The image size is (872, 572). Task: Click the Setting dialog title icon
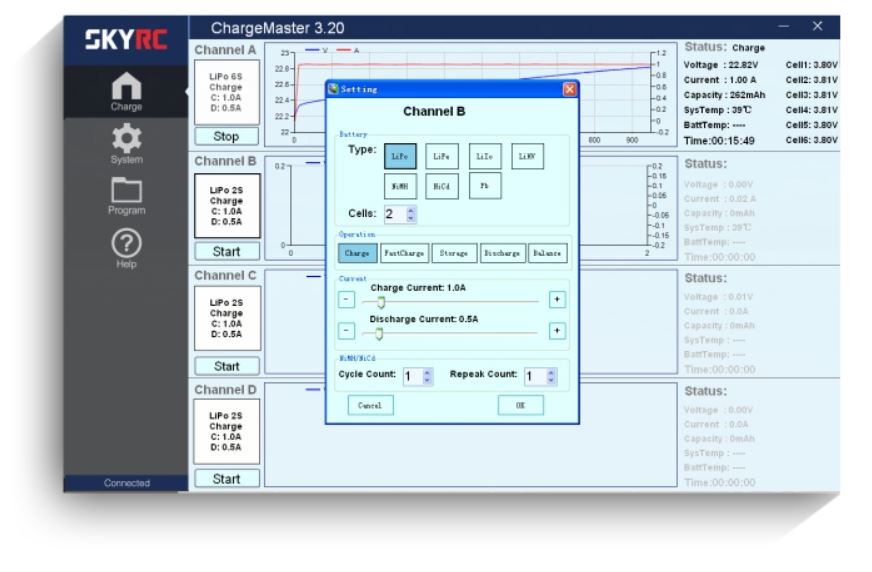point(333,89)
